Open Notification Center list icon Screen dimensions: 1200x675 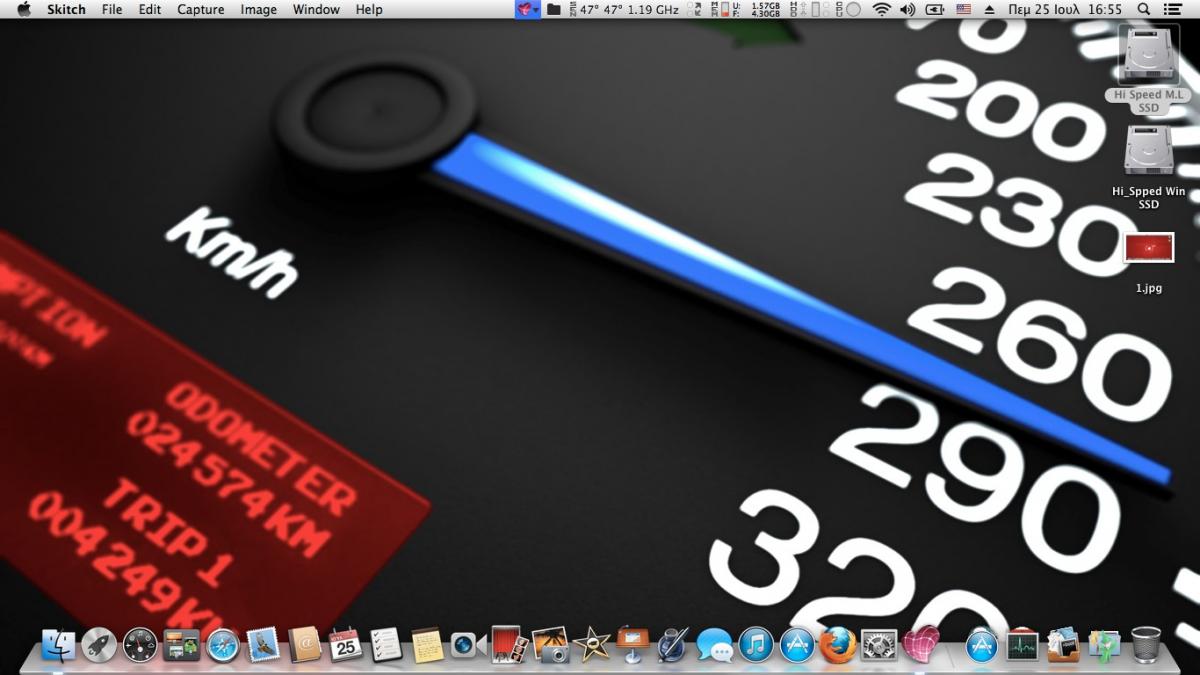click(x=1174, y=9)
